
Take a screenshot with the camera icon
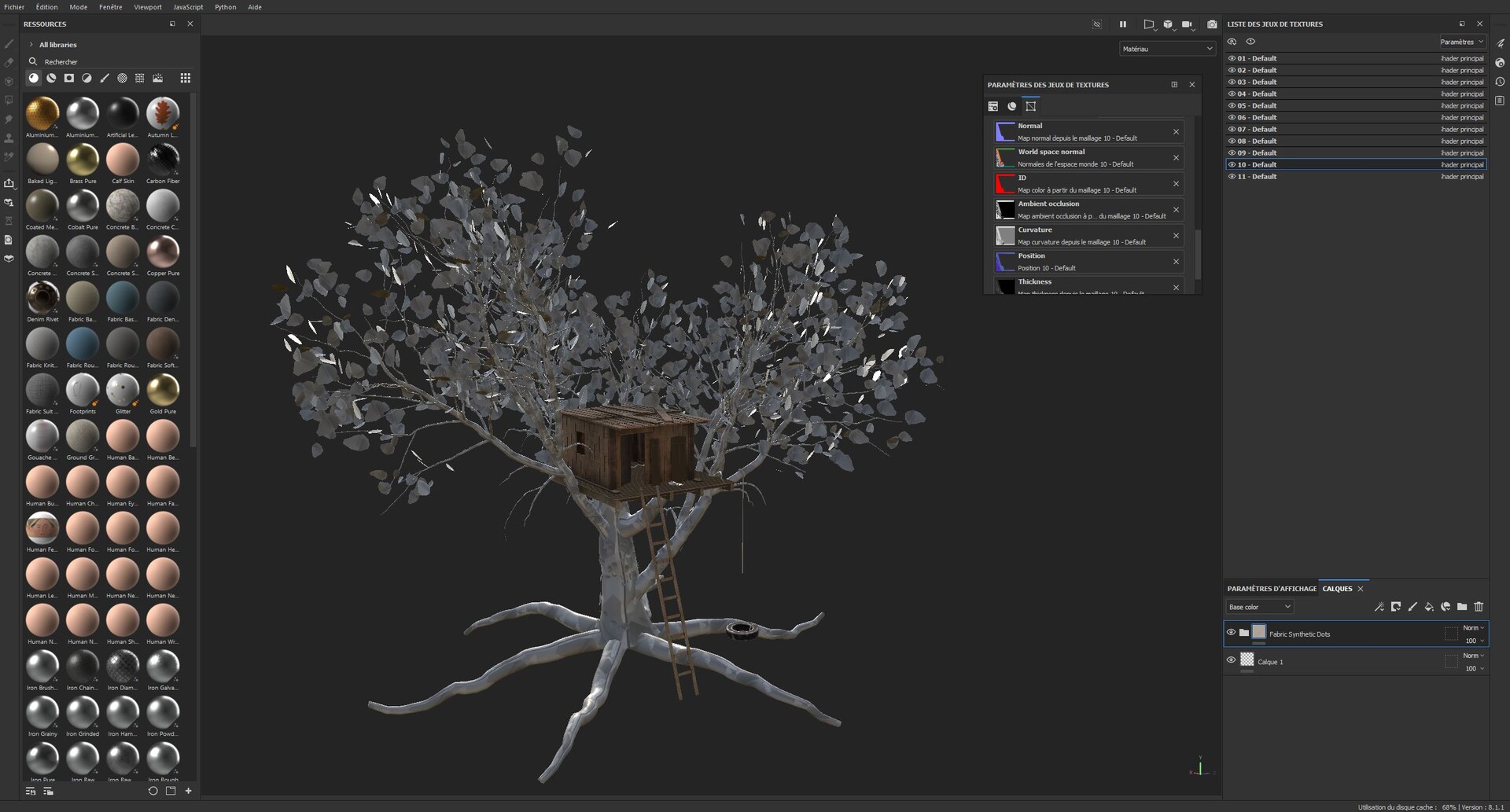1212,24
